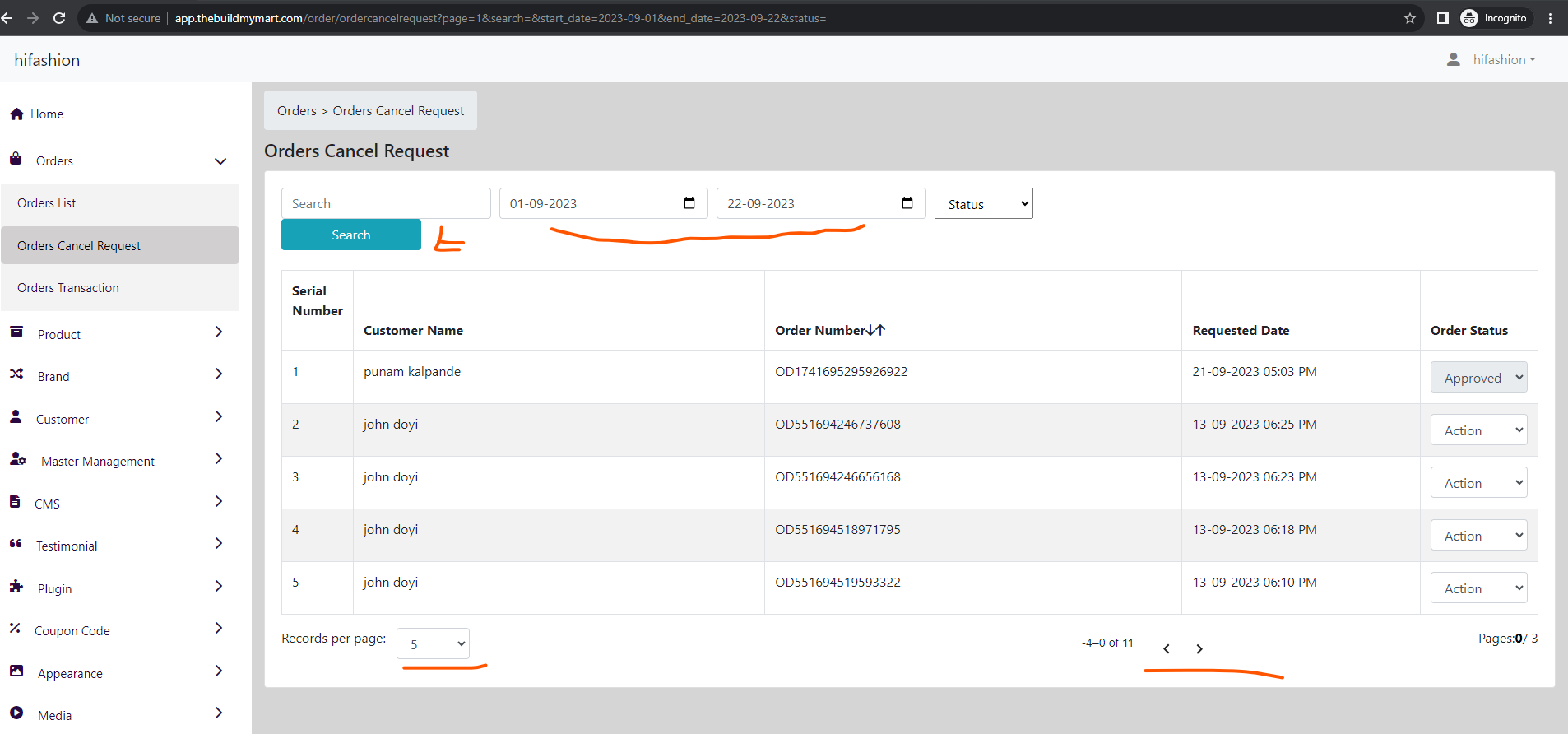Click Orders breadcrumb link

(x=297, y=110)
